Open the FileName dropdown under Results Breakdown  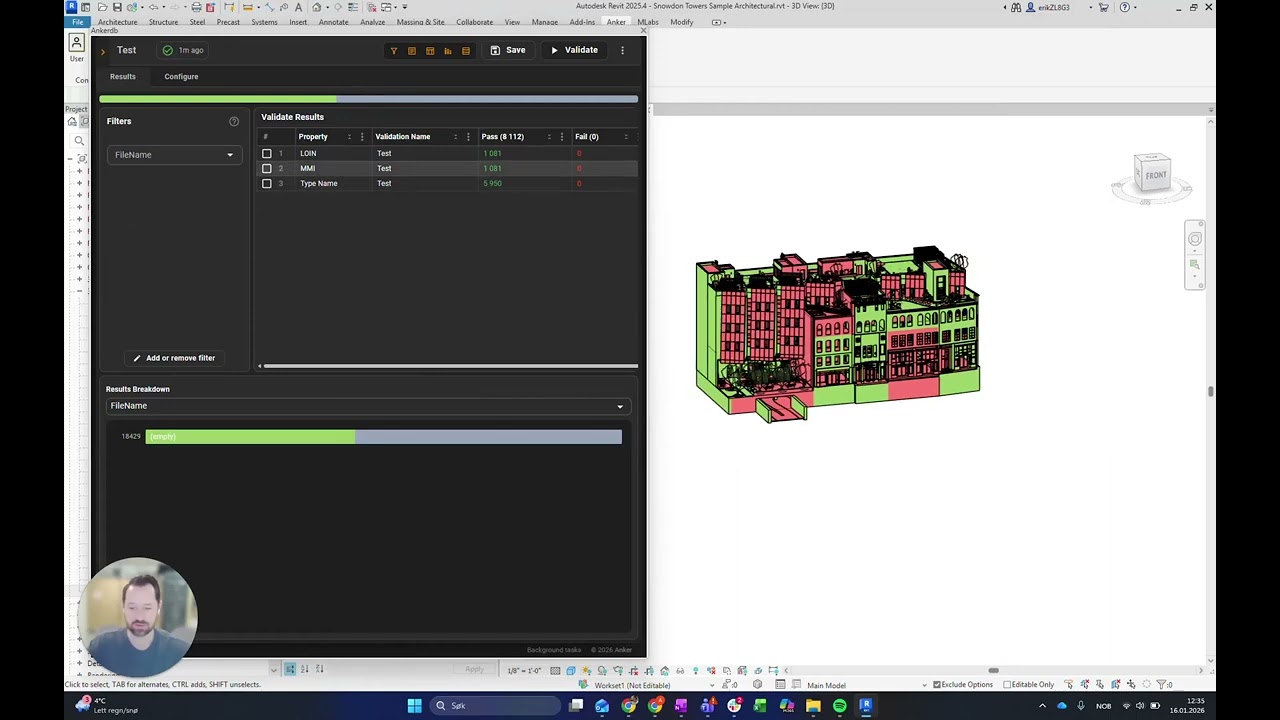point(367,406)
